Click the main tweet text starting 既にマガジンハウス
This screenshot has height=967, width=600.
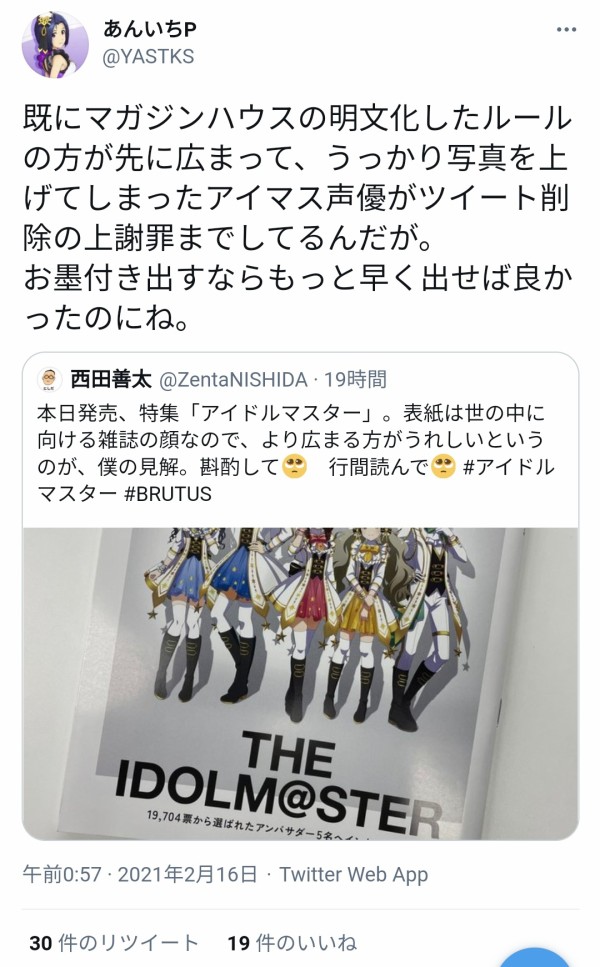[298, 218]
